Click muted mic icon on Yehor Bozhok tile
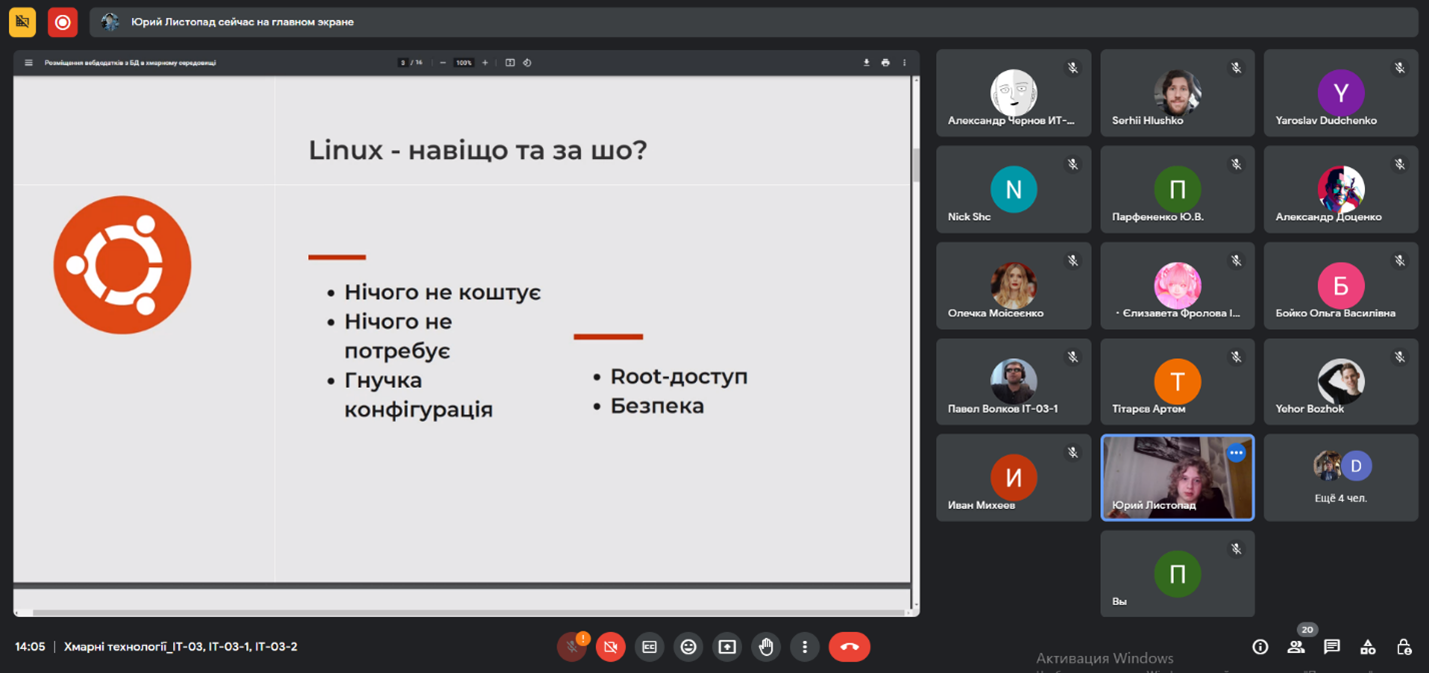Viewport: 1429px width, 673px height. click(x=1400, y=357)
